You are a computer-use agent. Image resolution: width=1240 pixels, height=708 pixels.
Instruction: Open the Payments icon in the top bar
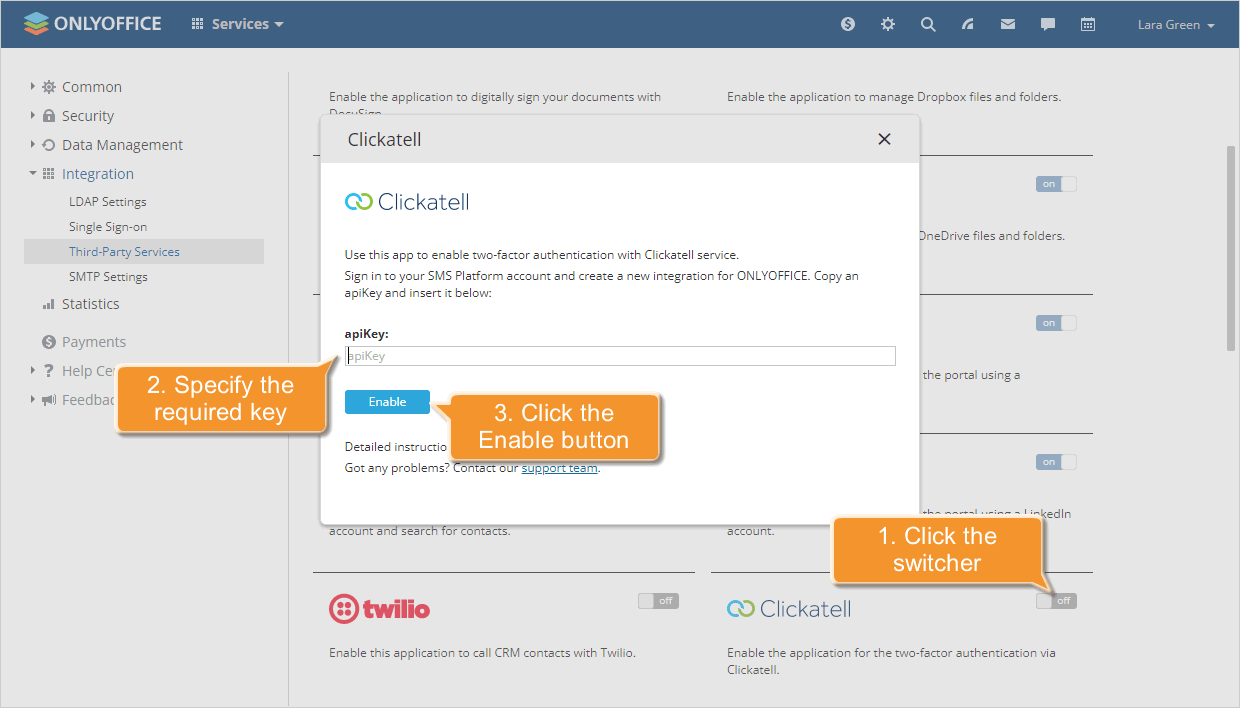point(847,23)
